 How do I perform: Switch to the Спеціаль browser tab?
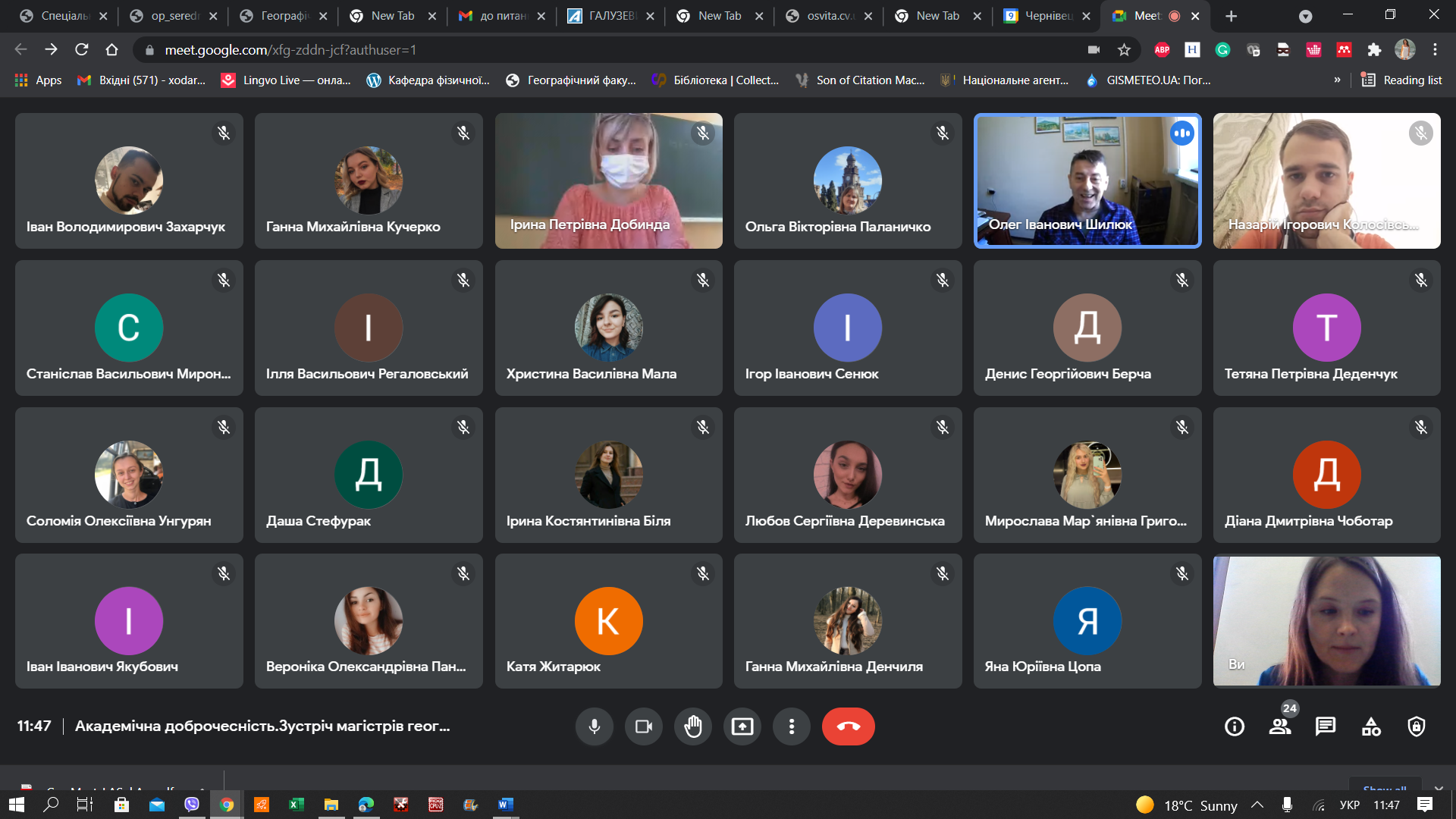pyautogui.click(x=65, y=16)
